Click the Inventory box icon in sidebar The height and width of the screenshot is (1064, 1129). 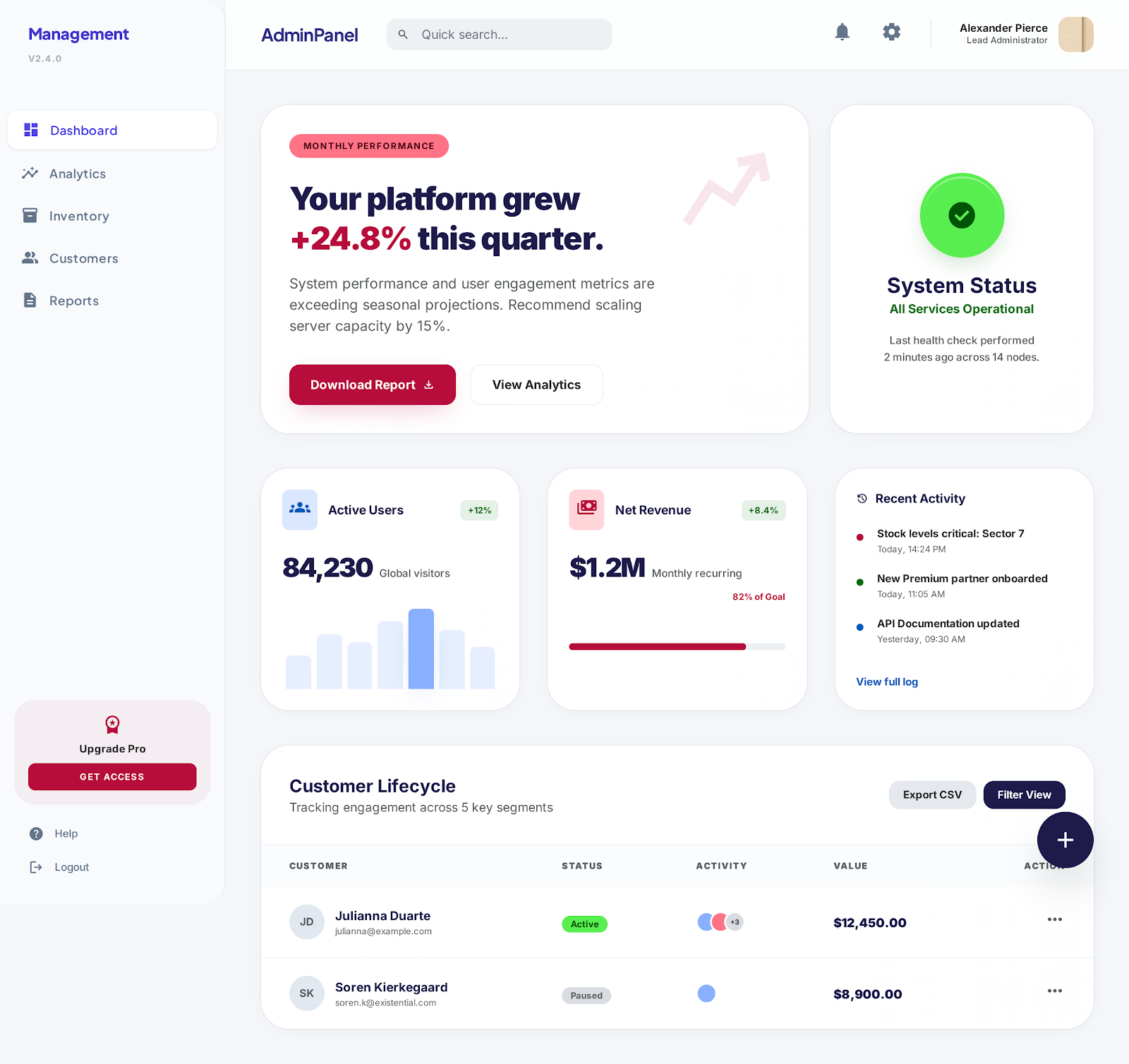pyautogui.click(x=30, y=216)
